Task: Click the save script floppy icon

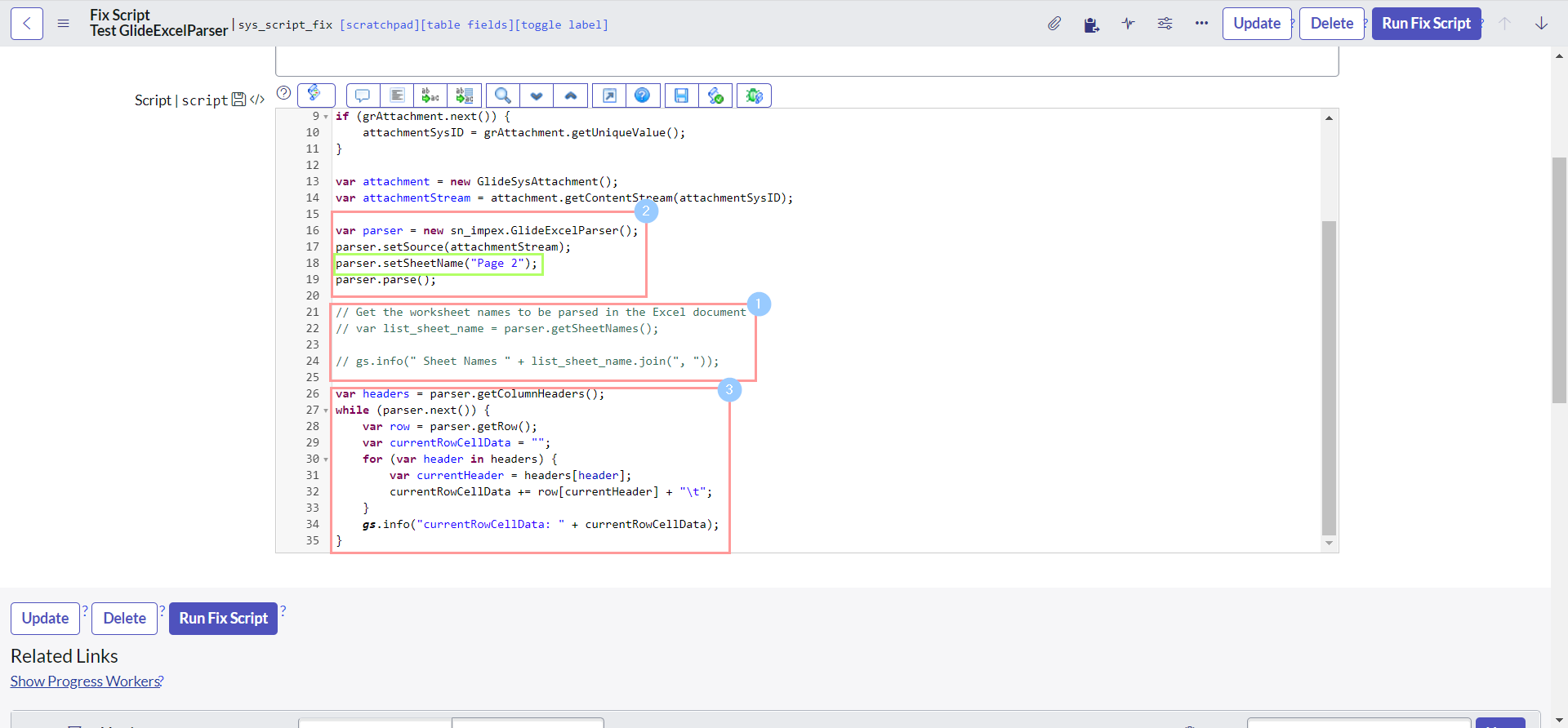Action: [681, 95]
